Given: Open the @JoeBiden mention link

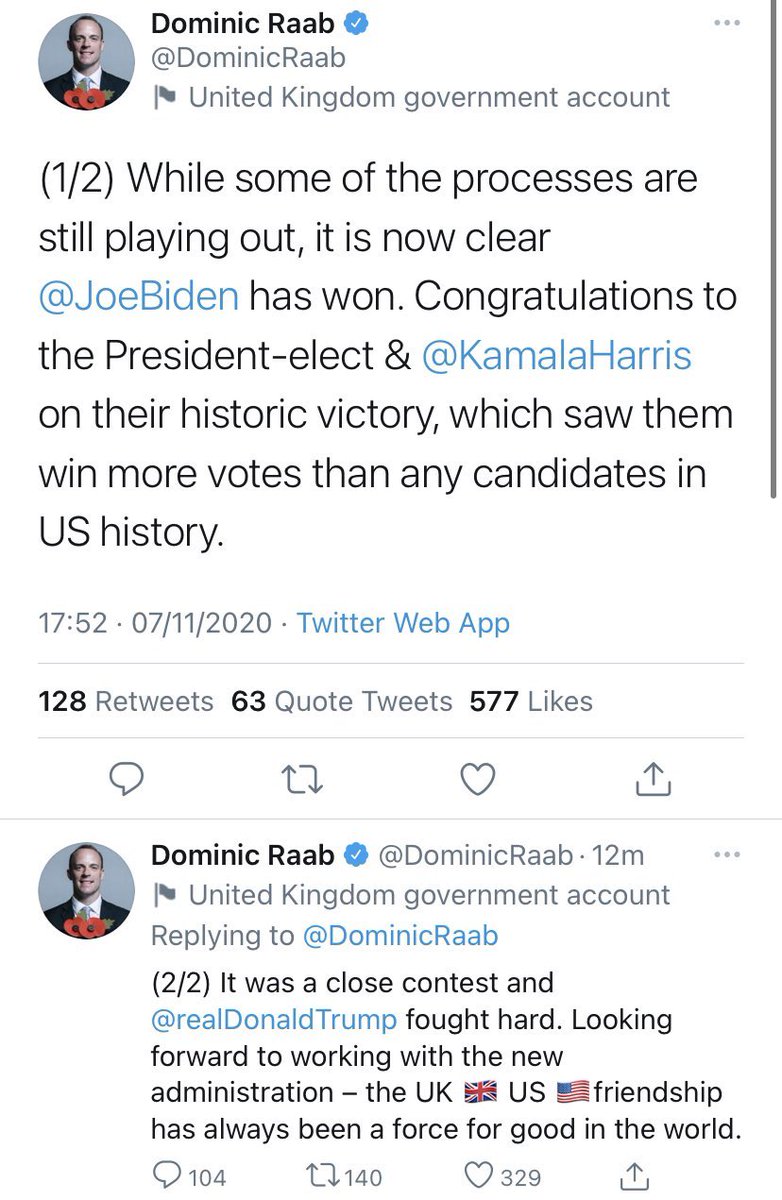Looking at the screenshot, I should pyautogui.click(x=138, y=296).
